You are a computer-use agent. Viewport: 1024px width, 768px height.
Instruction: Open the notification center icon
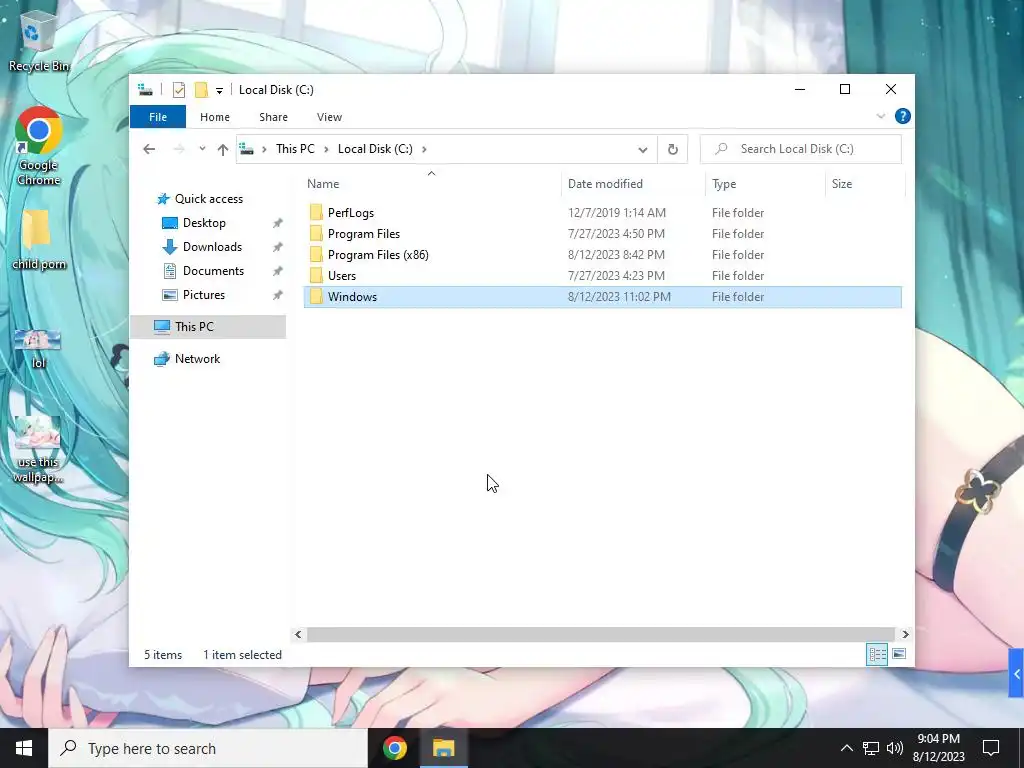(x=991, y=748)
